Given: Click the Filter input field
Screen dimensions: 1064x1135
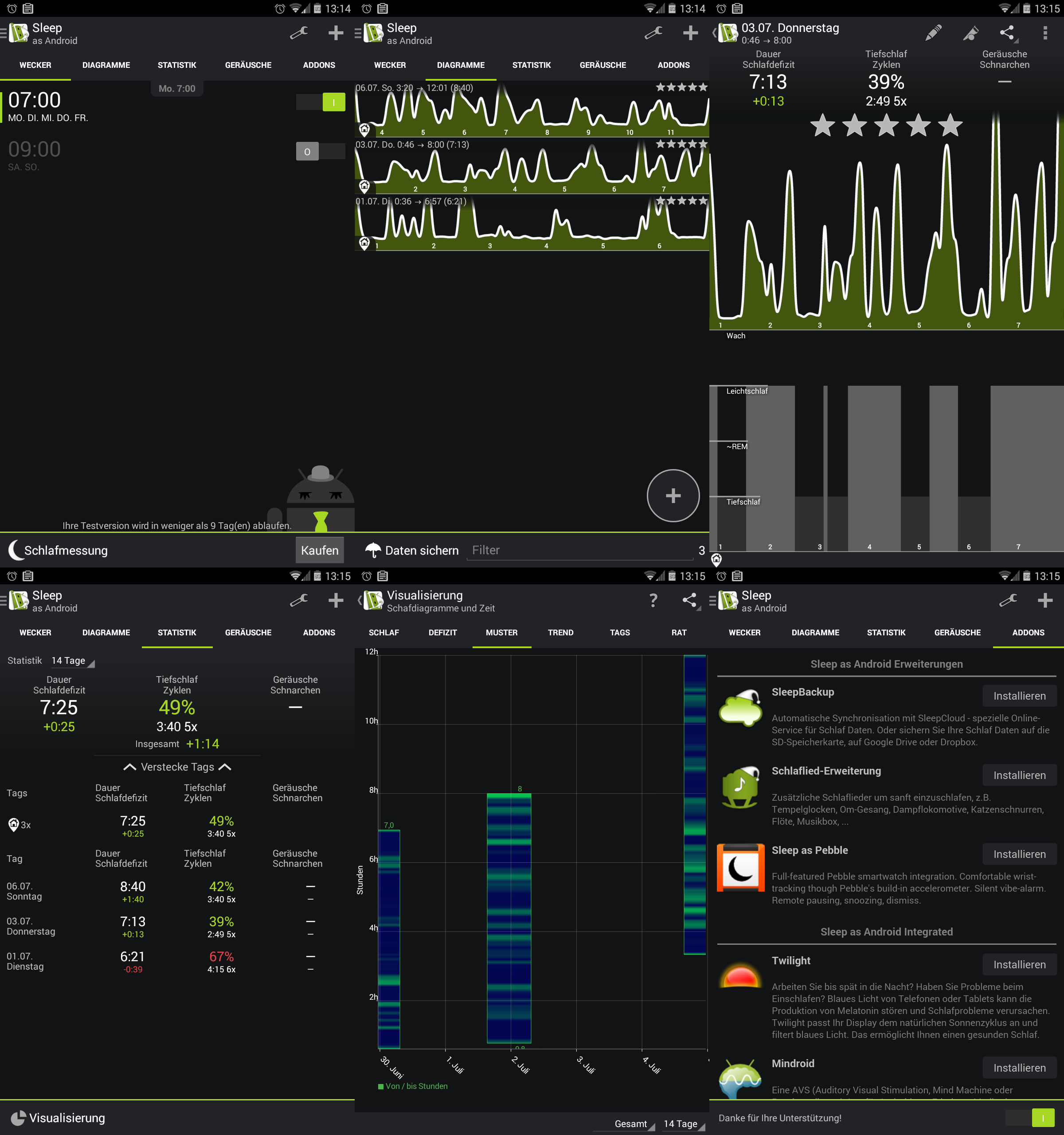Looking at the screenshot, I should click(x=580, y=550).
